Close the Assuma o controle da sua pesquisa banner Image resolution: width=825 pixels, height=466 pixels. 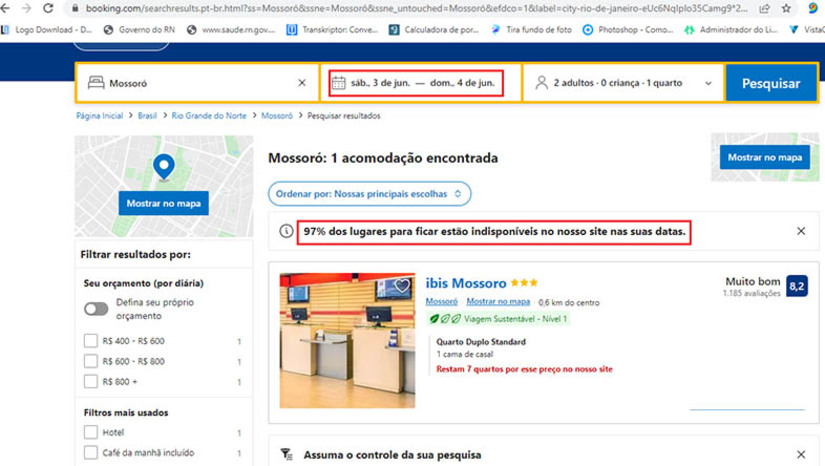[801, 454]
